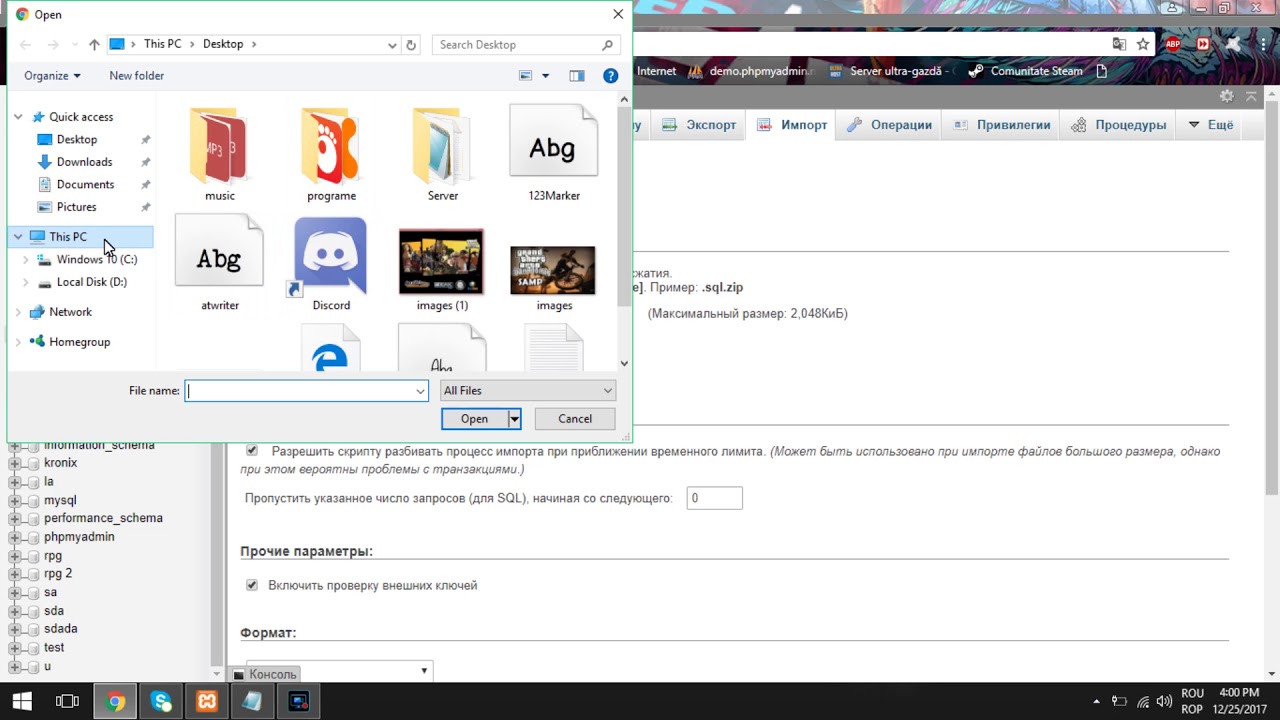Open the All Files type dropdown

(527, 391)
